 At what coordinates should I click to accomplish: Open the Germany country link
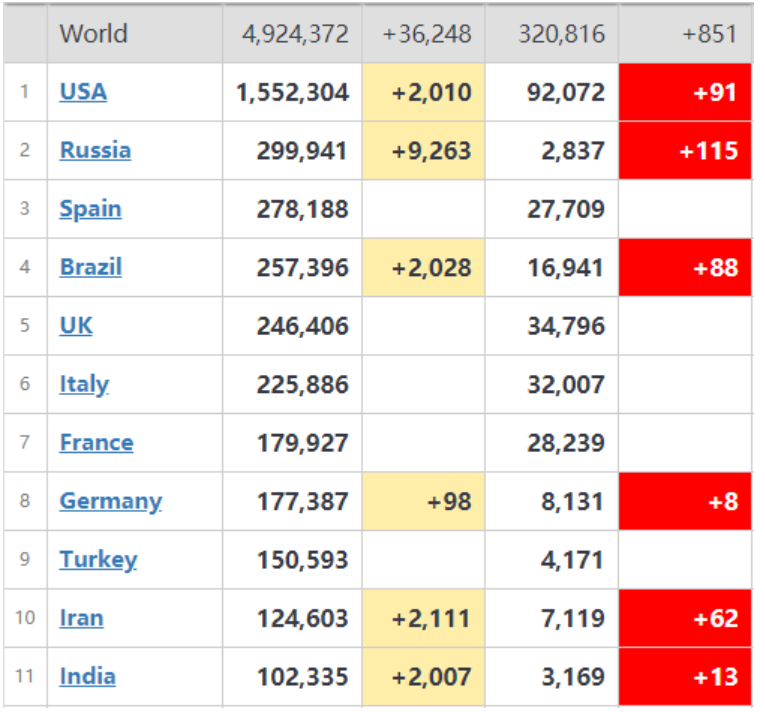(x=110, y=501)
